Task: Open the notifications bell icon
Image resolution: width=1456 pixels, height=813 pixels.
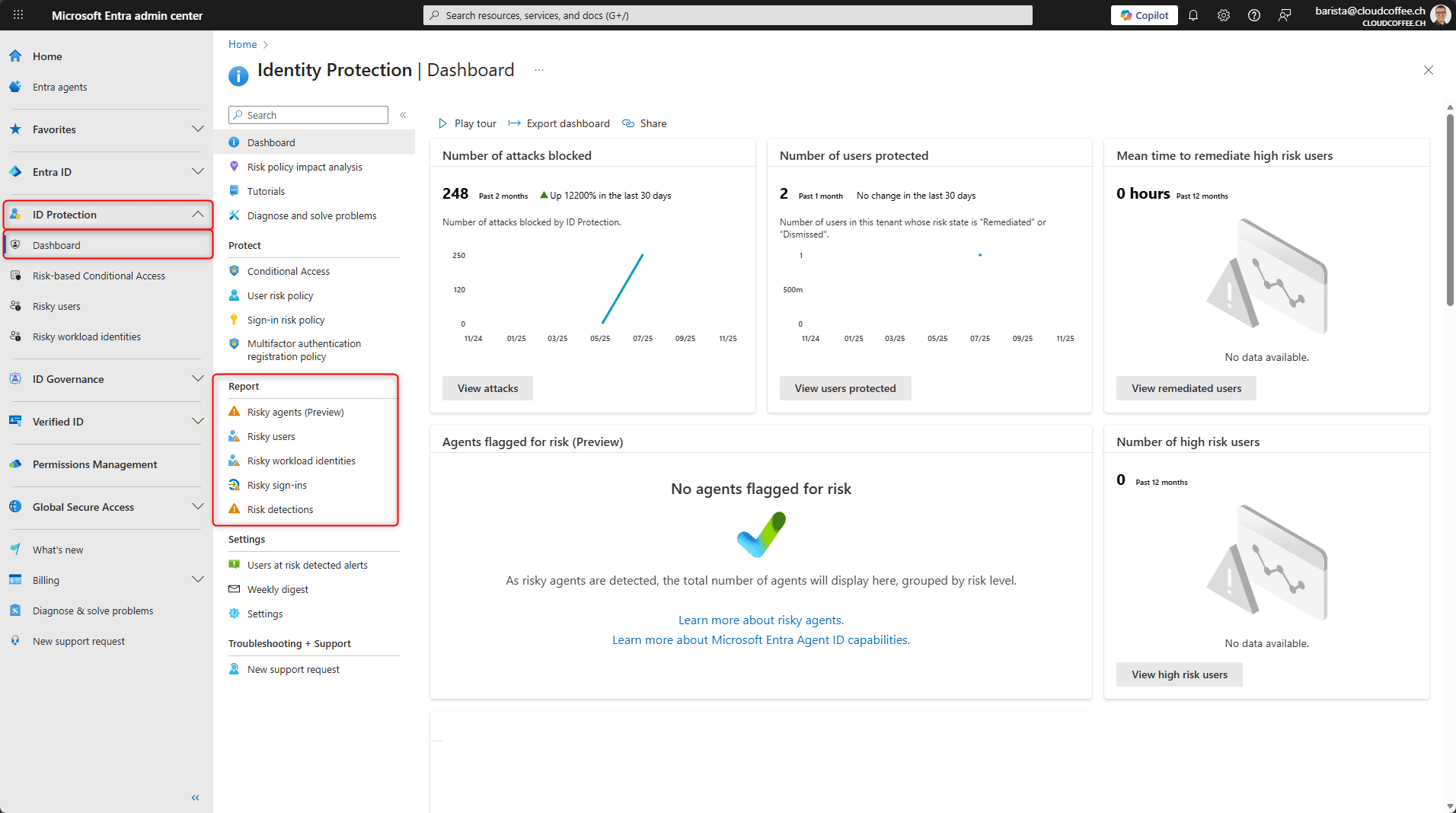Action: tap(1193, 15)
